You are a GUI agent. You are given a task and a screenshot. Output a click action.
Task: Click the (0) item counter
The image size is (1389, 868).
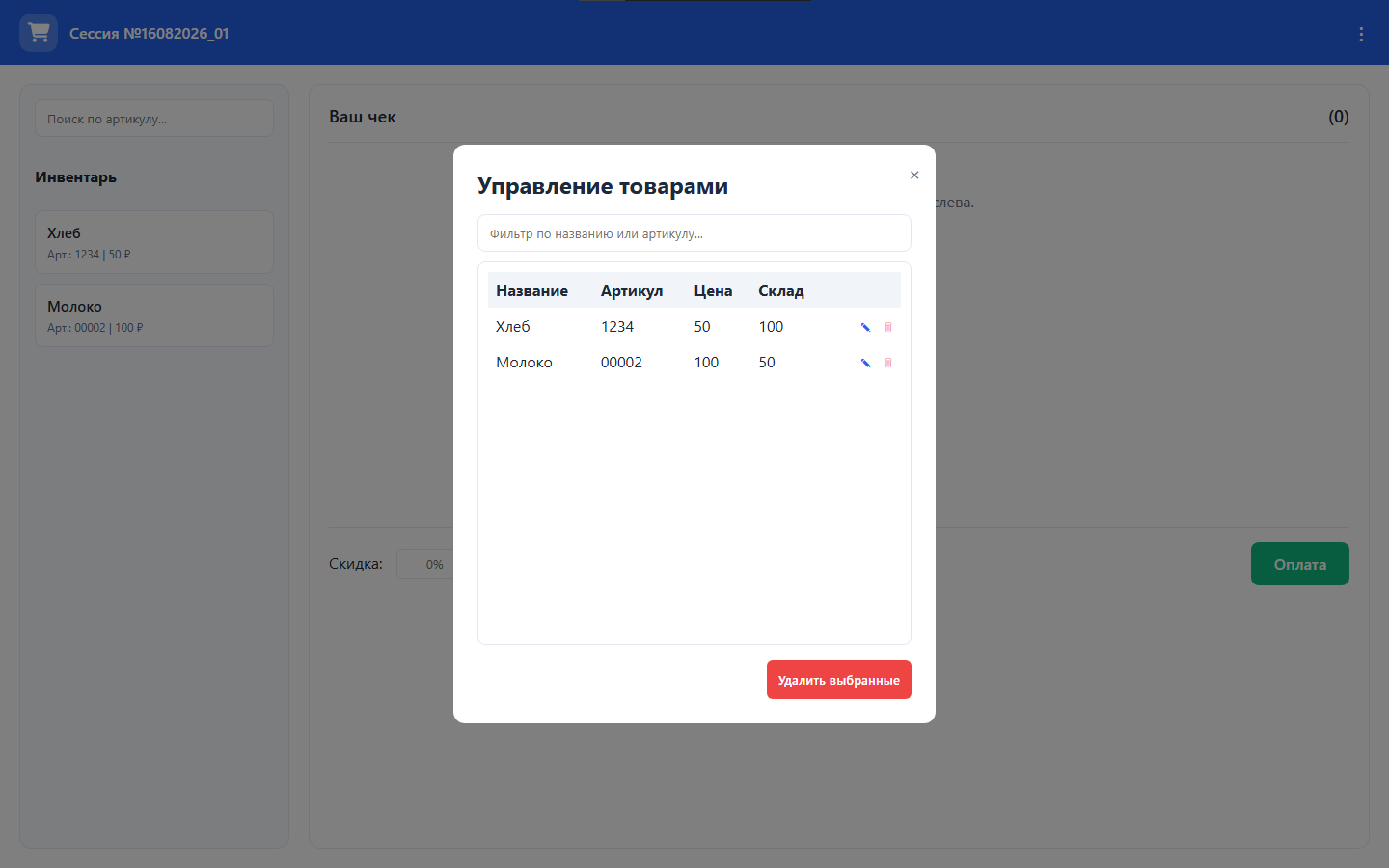pos(1339,117)
